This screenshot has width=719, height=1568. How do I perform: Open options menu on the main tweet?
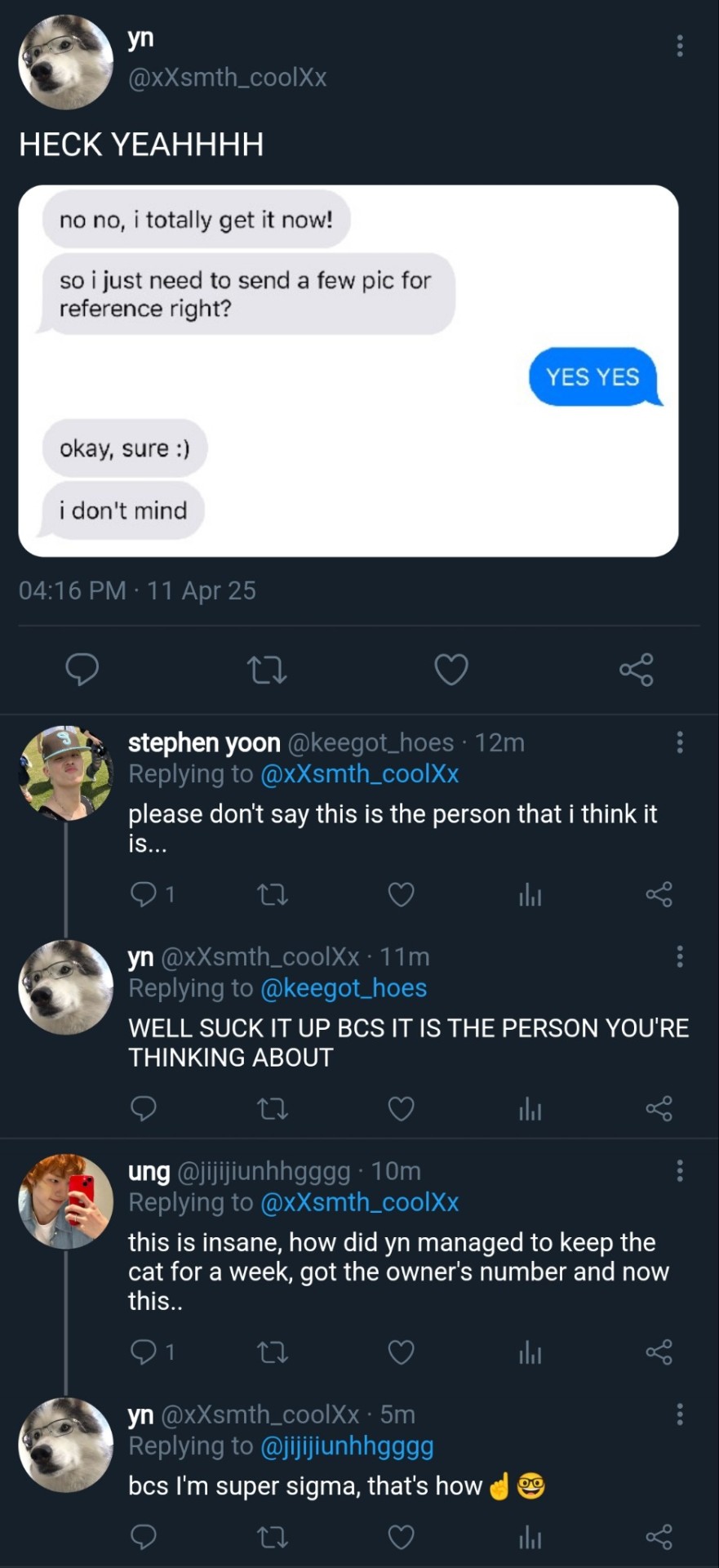pyautogui.click(x=680, y=46)
